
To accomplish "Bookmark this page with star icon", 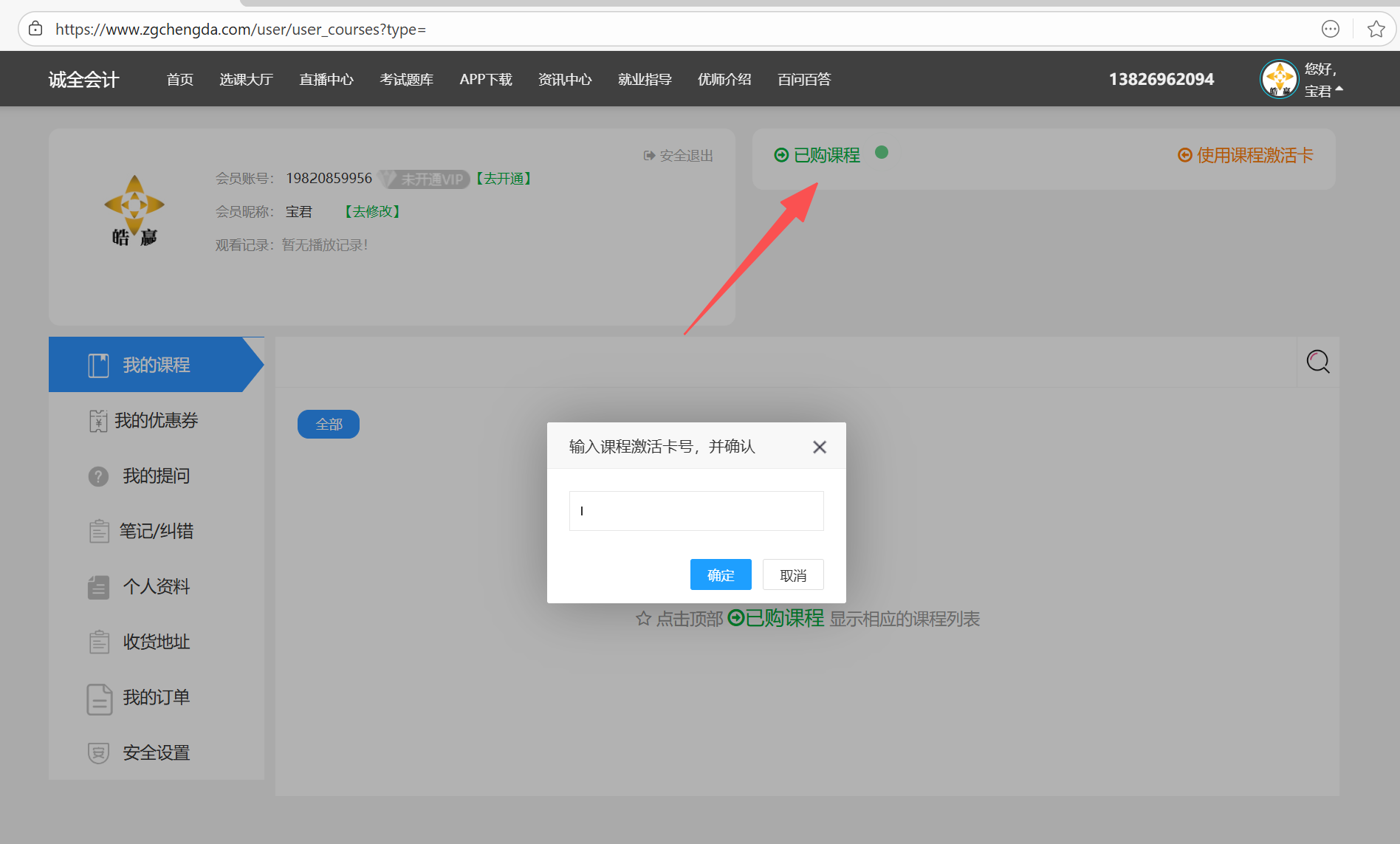I will tap(1376, 29).
